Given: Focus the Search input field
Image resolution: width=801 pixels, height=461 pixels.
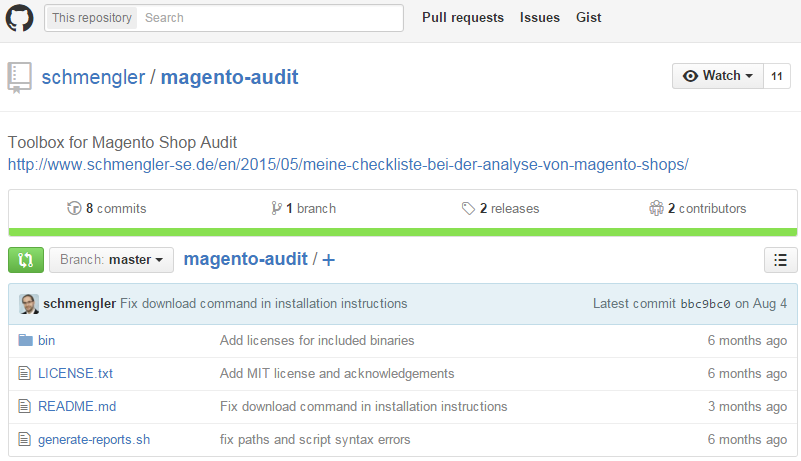Looking at the screenshot, I should [270, 18].
